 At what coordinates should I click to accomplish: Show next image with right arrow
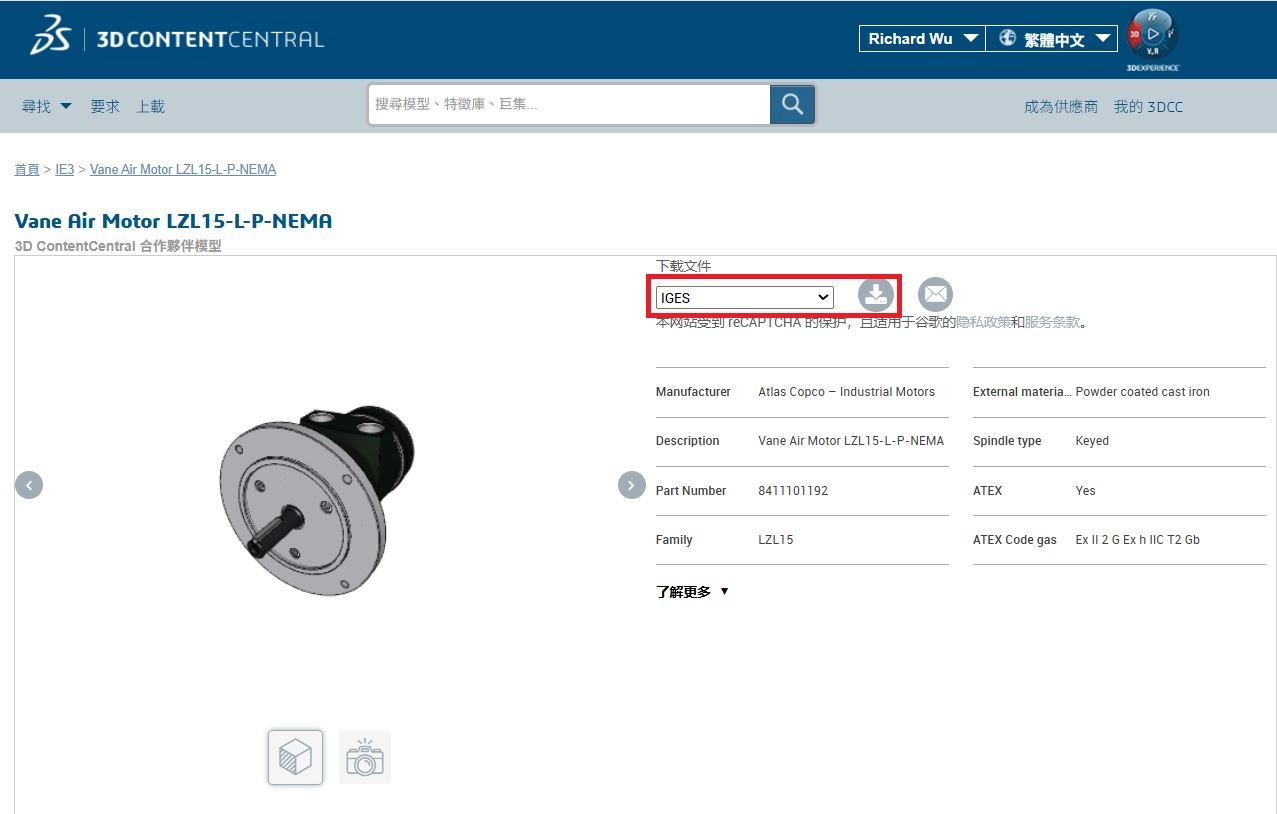[x=632, y=485]
